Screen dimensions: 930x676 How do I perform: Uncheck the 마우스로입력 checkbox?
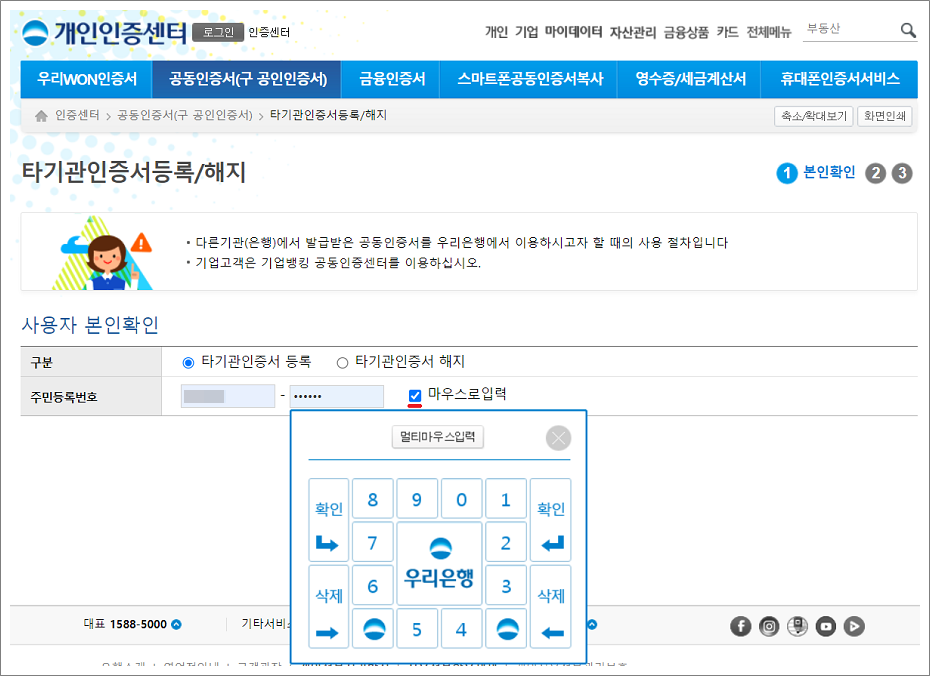(415, 396)
